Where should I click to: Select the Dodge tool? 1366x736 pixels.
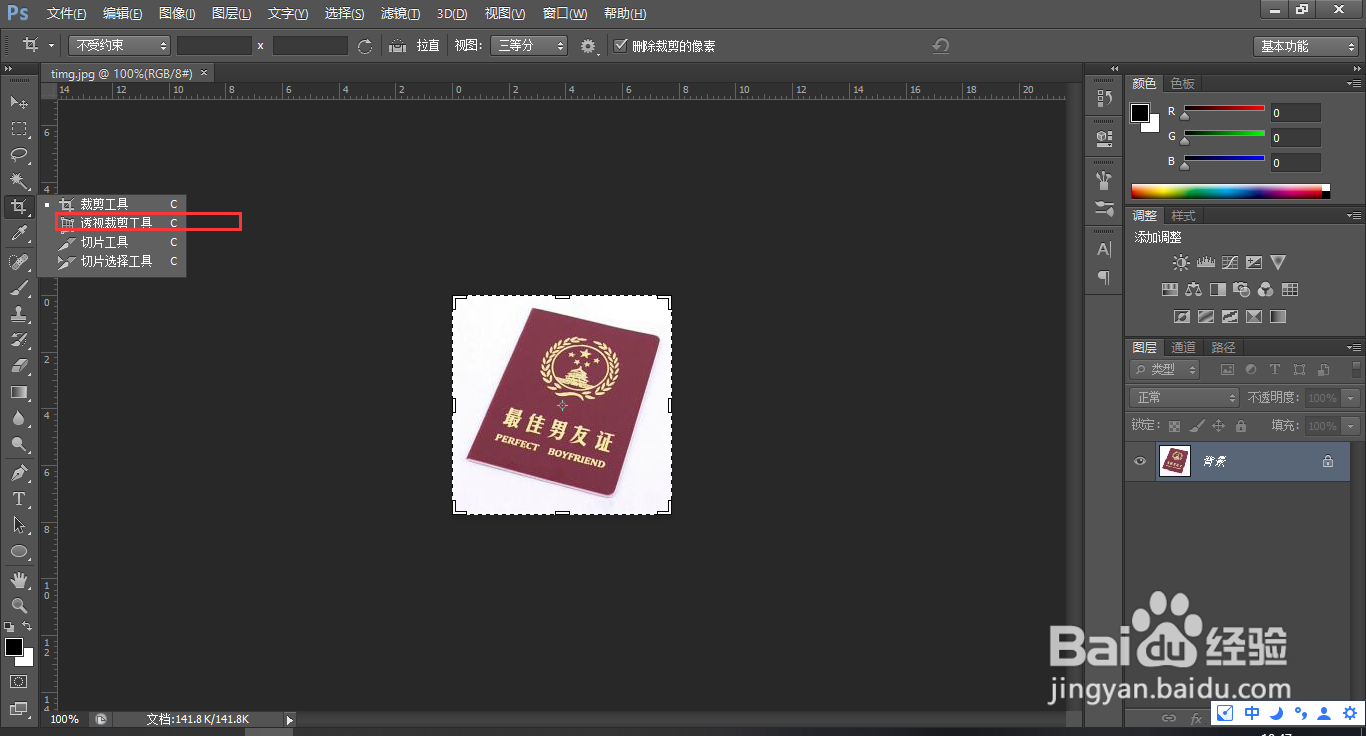(x=18, y=445)
